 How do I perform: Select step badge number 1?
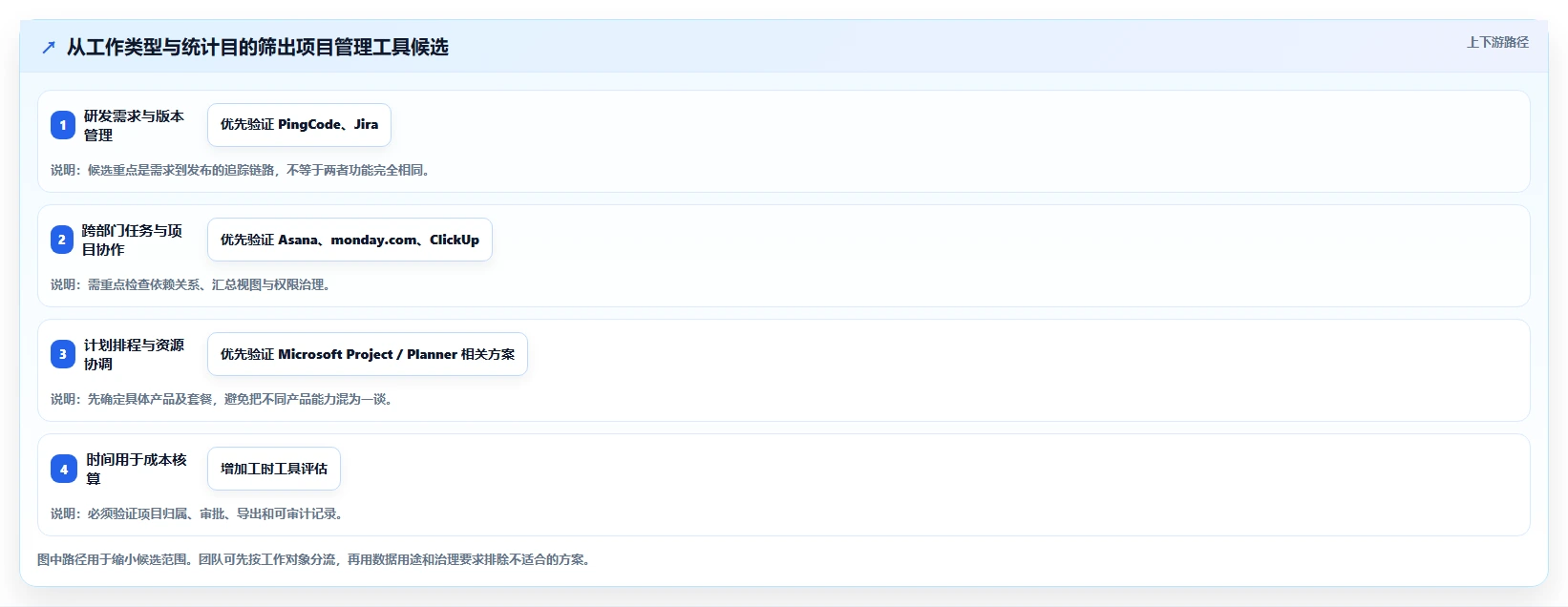point(63,125)
